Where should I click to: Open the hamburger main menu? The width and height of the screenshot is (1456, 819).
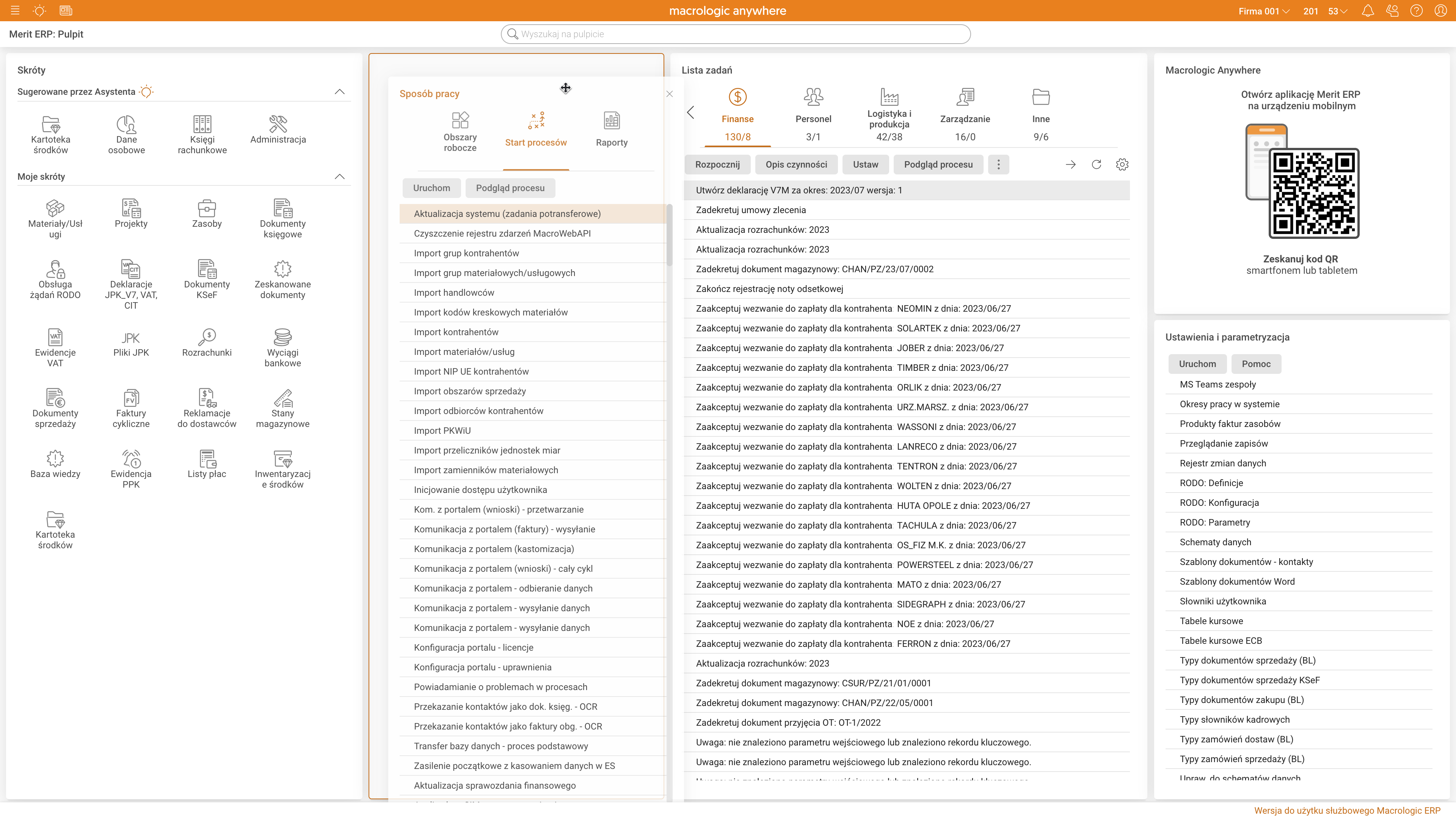(15, 11)
